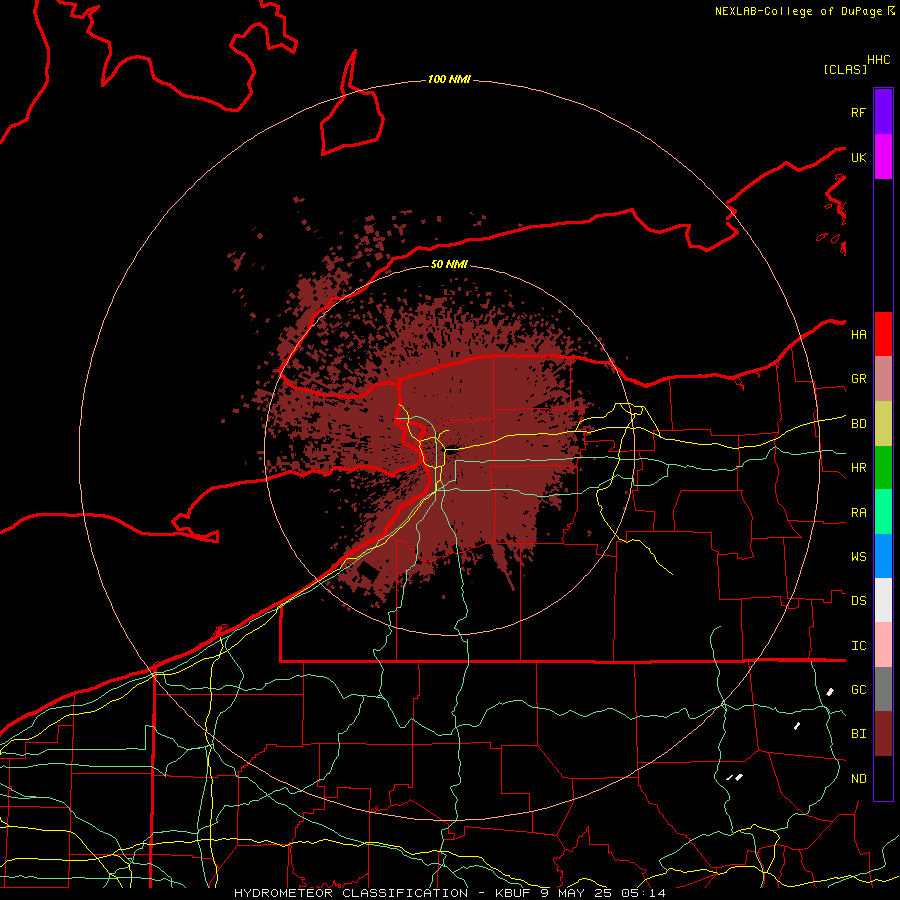Click the UK magenta legend color swatch
This screenshot has height=900, width=900.
[x=883, y=157]
